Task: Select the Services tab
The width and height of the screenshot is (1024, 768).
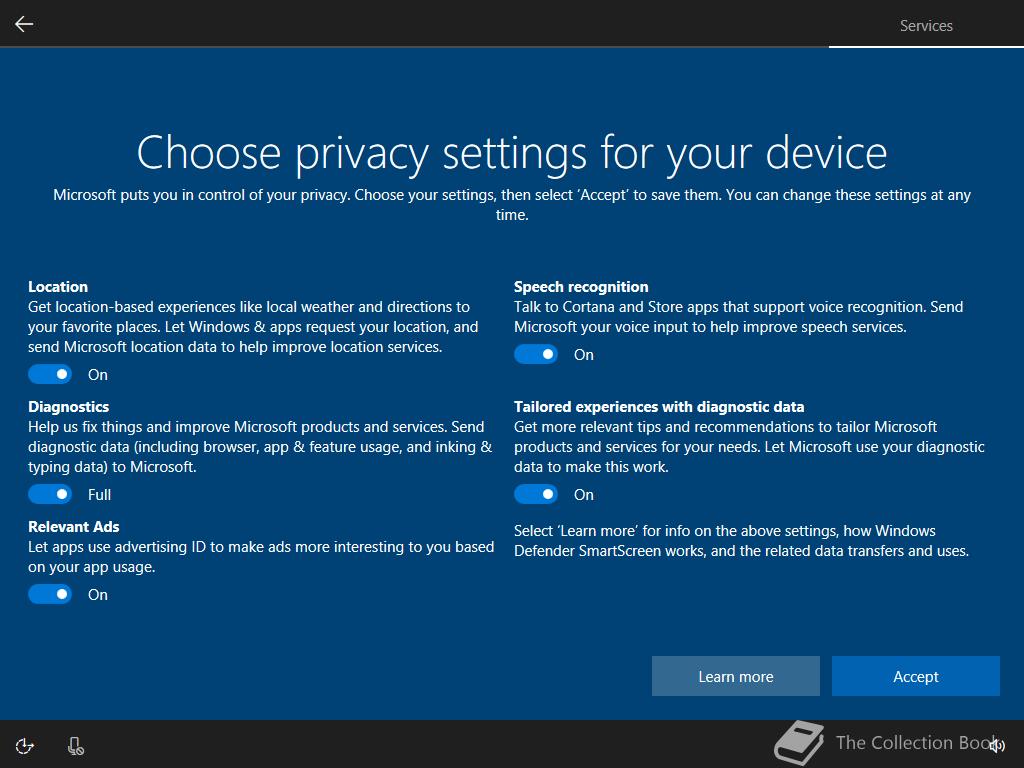Action: [926, 25]
